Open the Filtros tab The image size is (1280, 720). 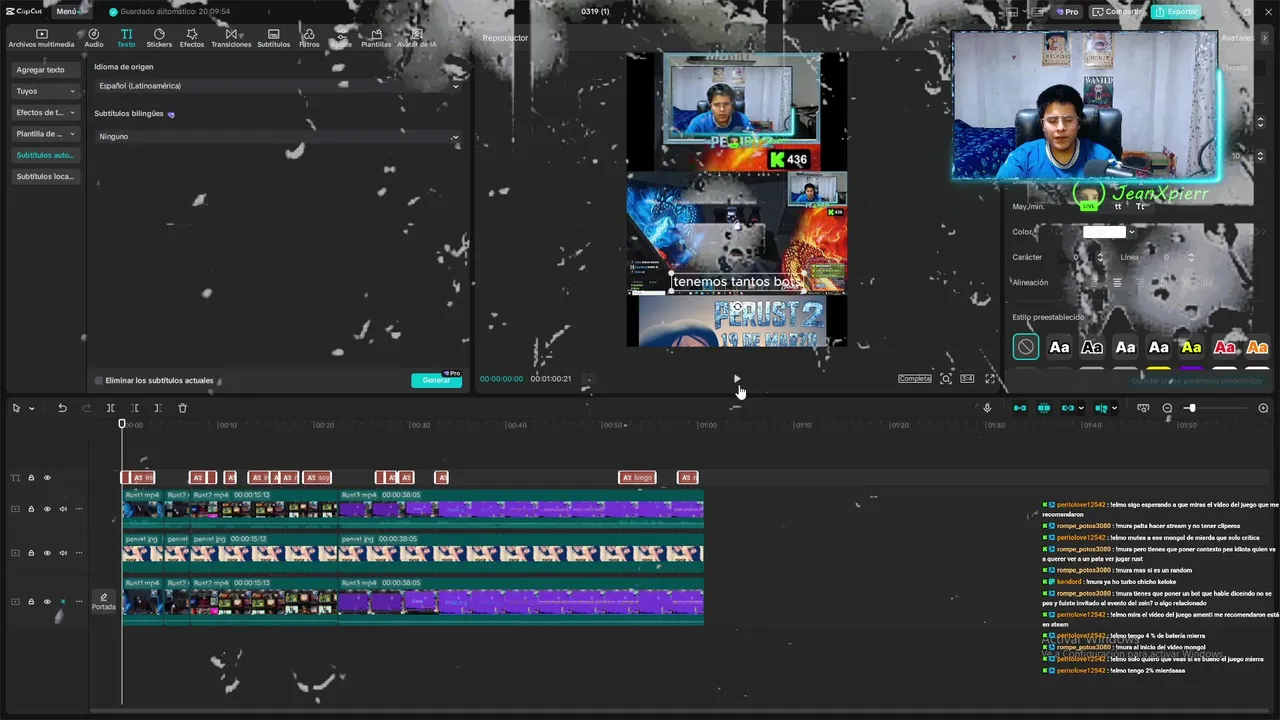click(309, 38)
